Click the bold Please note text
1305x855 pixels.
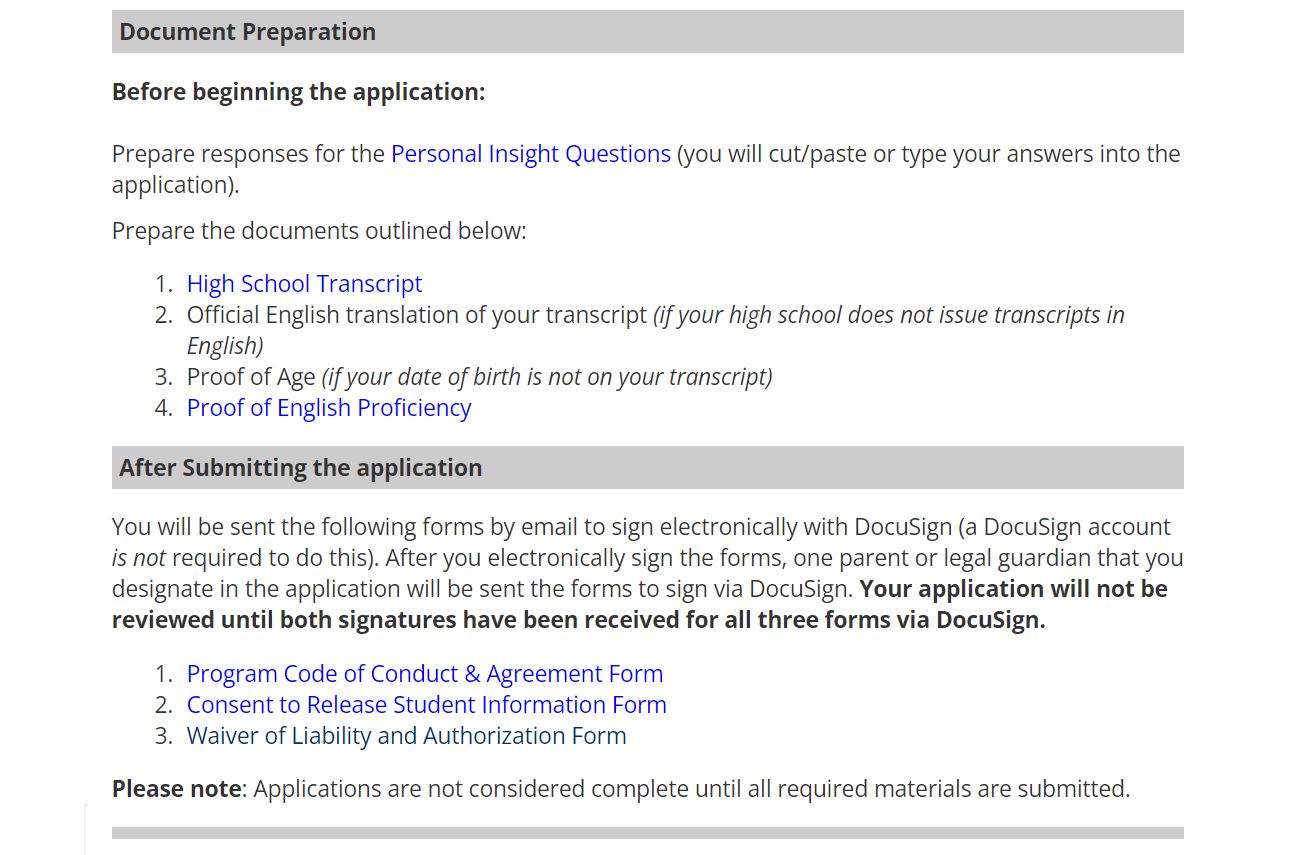click(176, 789)
